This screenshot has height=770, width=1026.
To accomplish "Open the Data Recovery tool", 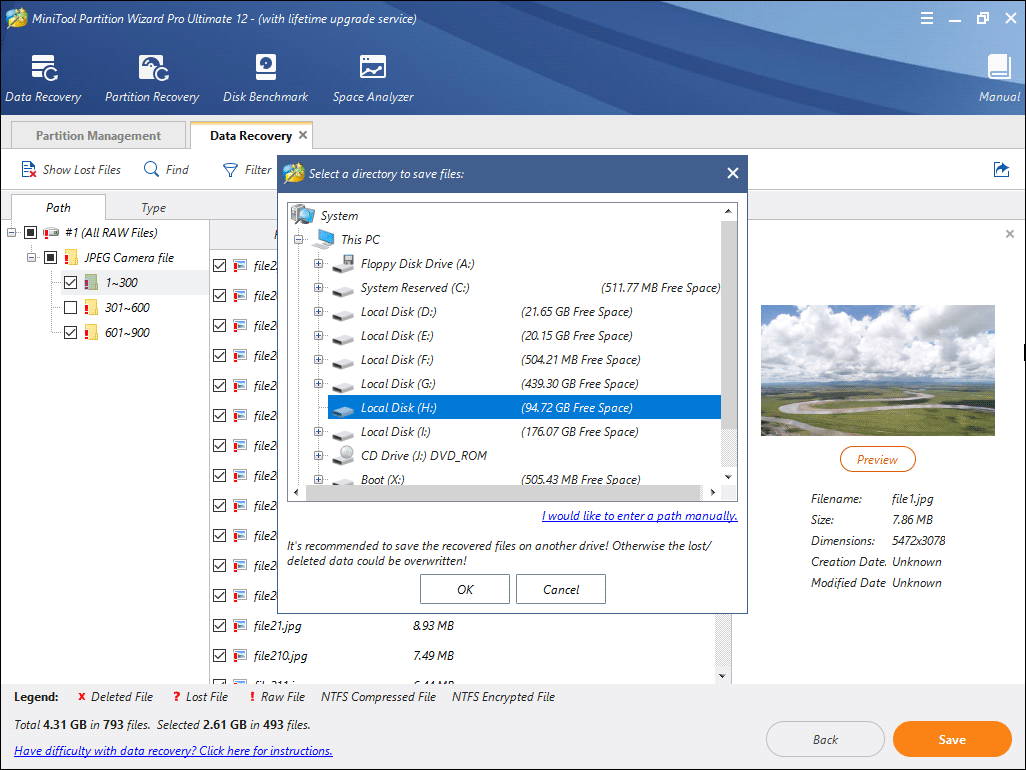I will pyautogui.click(x=43, y=77).
